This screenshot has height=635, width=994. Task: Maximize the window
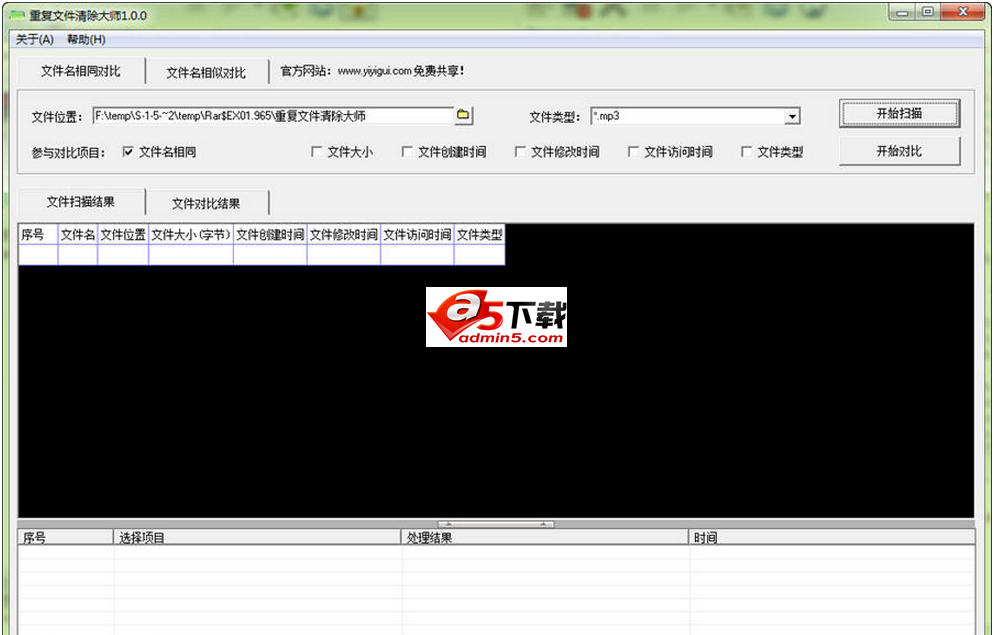pyautogui.click(x=927, y=12)
